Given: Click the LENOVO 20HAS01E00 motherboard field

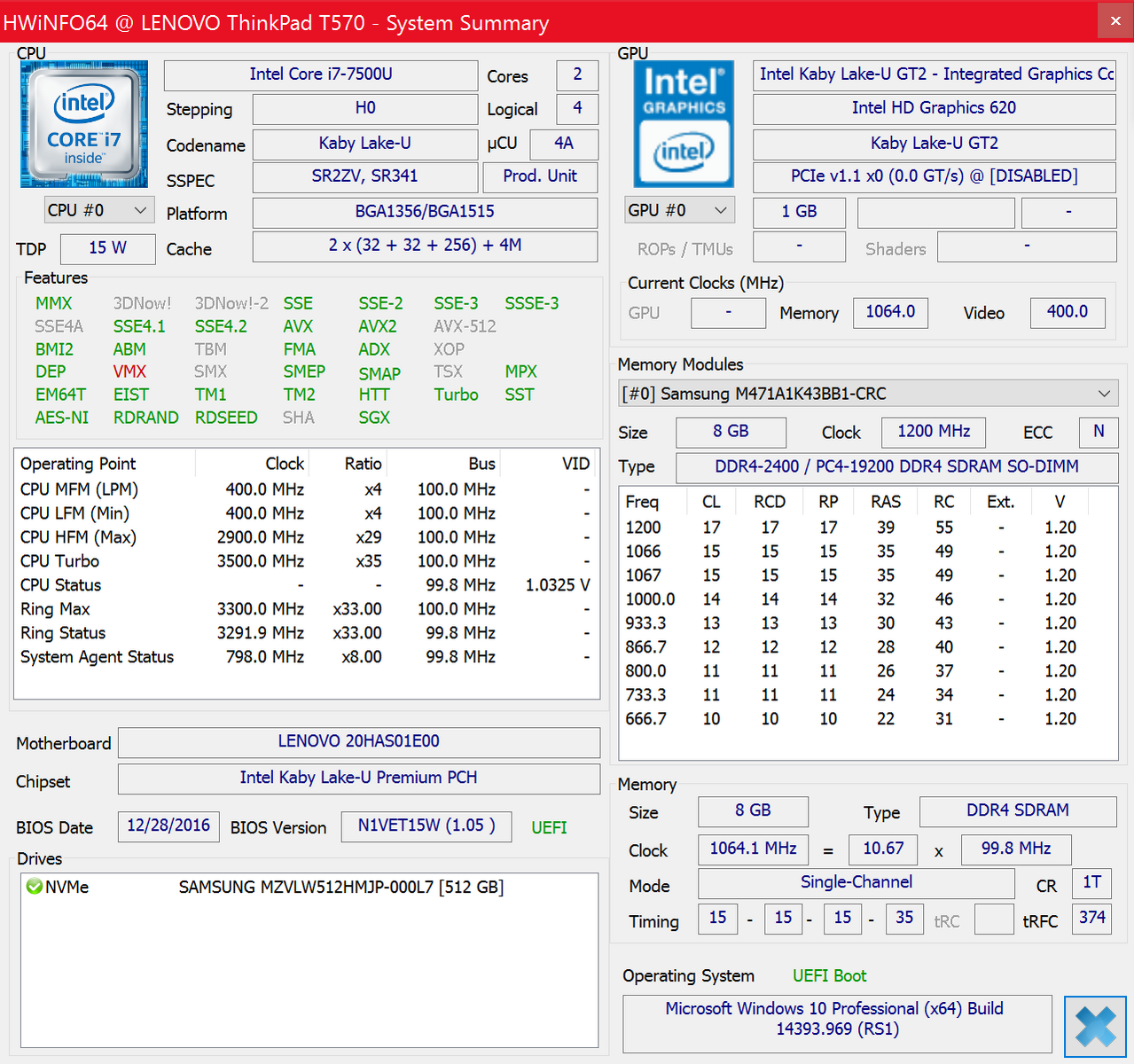Looking at the screenshot, I should tap(358, 741).
